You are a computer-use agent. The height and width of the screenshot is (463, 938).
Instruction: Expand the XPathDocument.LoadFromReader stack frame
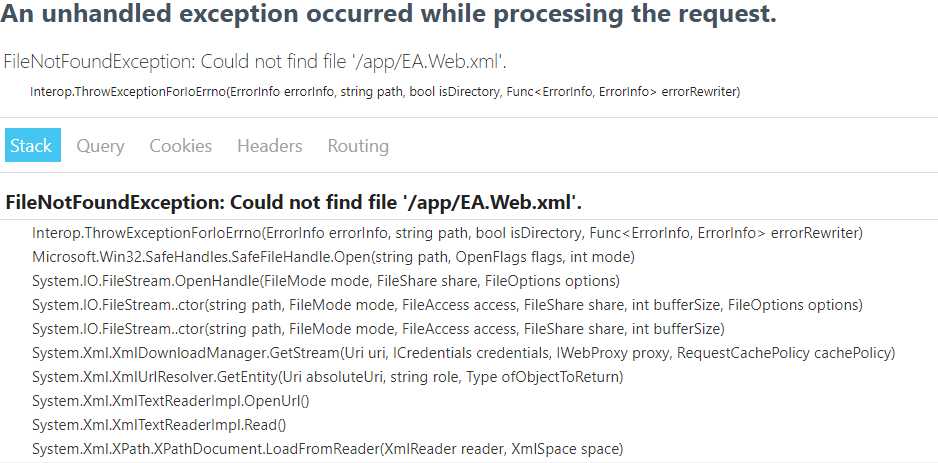(x=328, y=449)
